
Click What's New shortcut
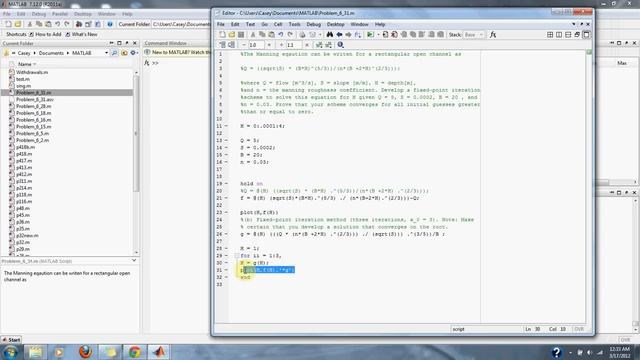81,34
